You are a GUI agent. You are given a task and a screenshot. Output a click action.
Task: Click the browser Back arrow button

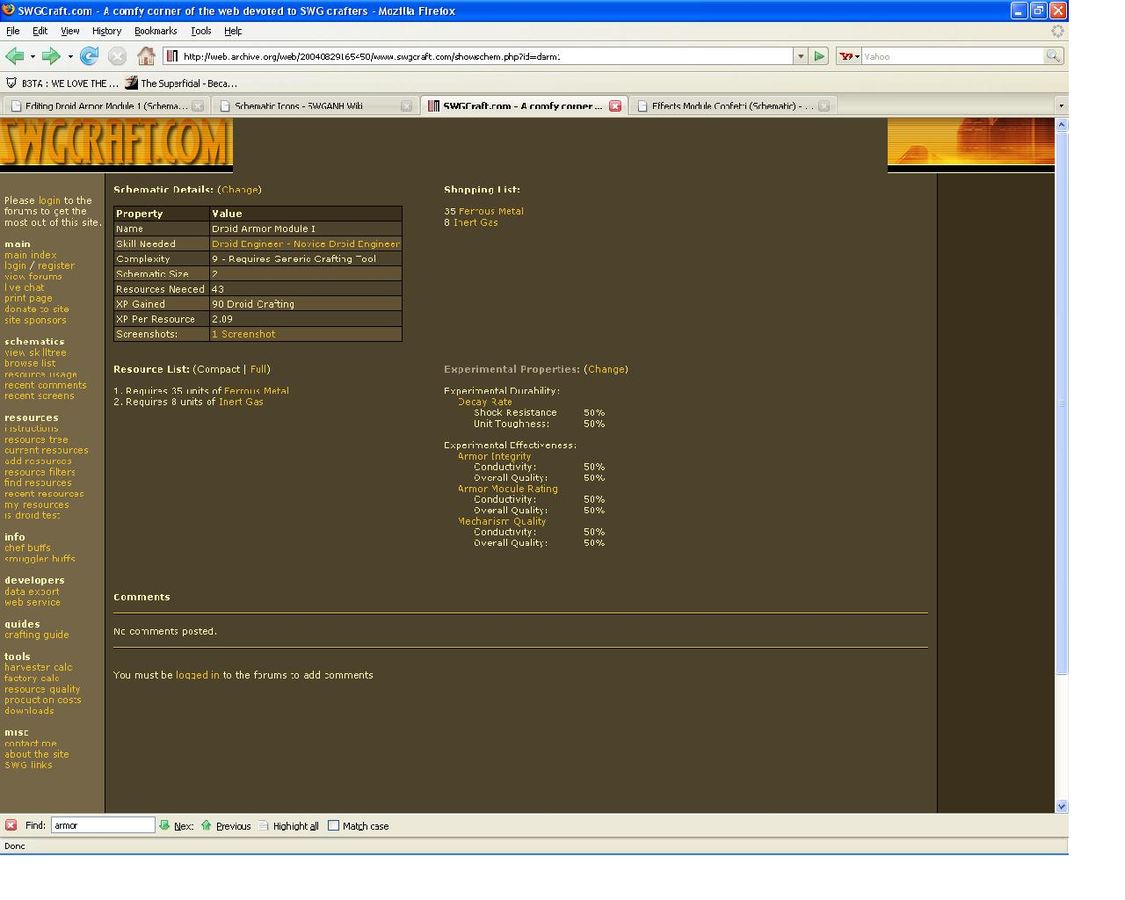14,56
